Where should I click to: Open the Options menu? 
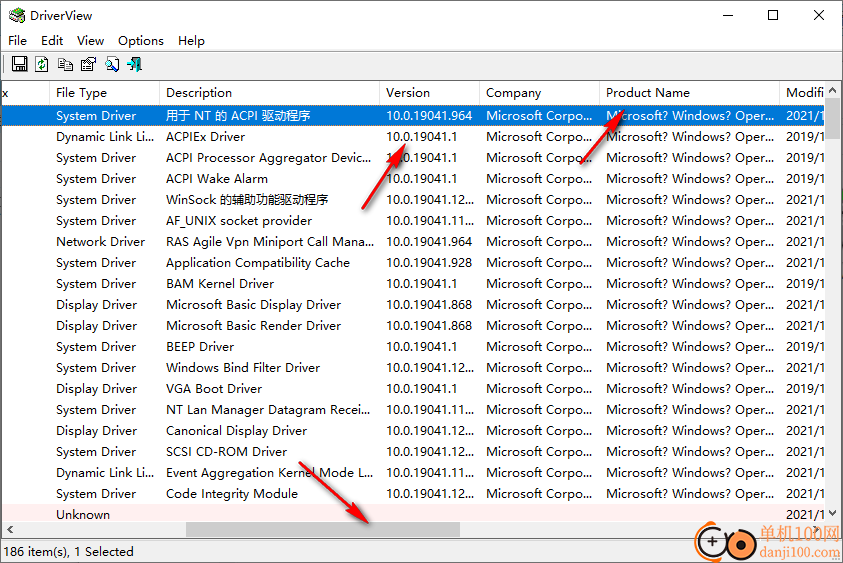[141, 41]
